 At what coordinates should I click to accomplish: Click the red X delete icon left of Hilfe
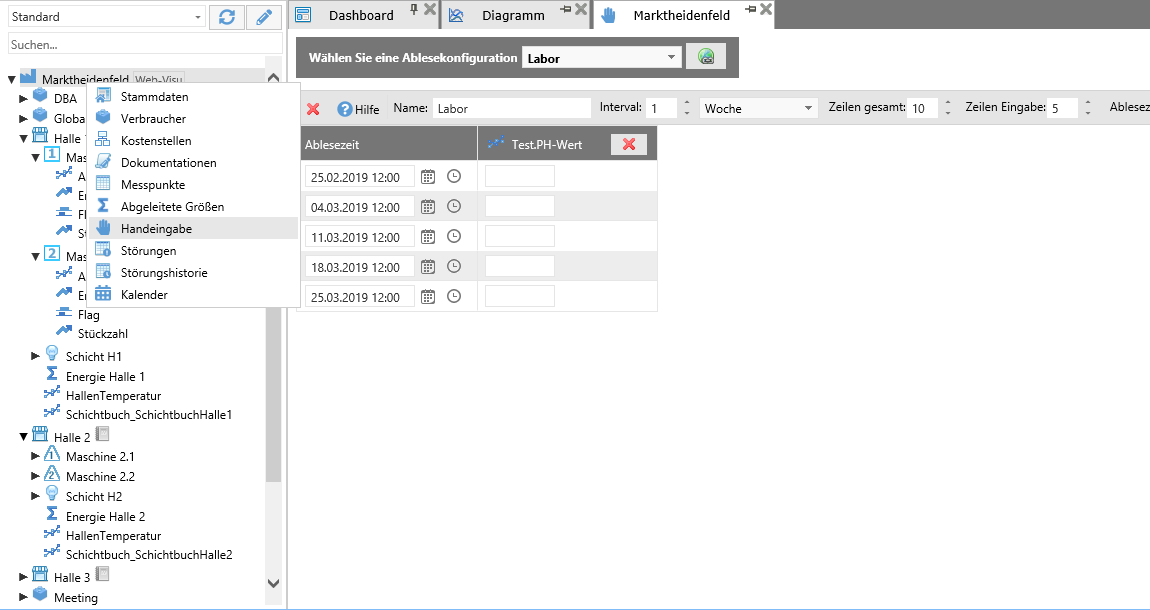point(313,109)
